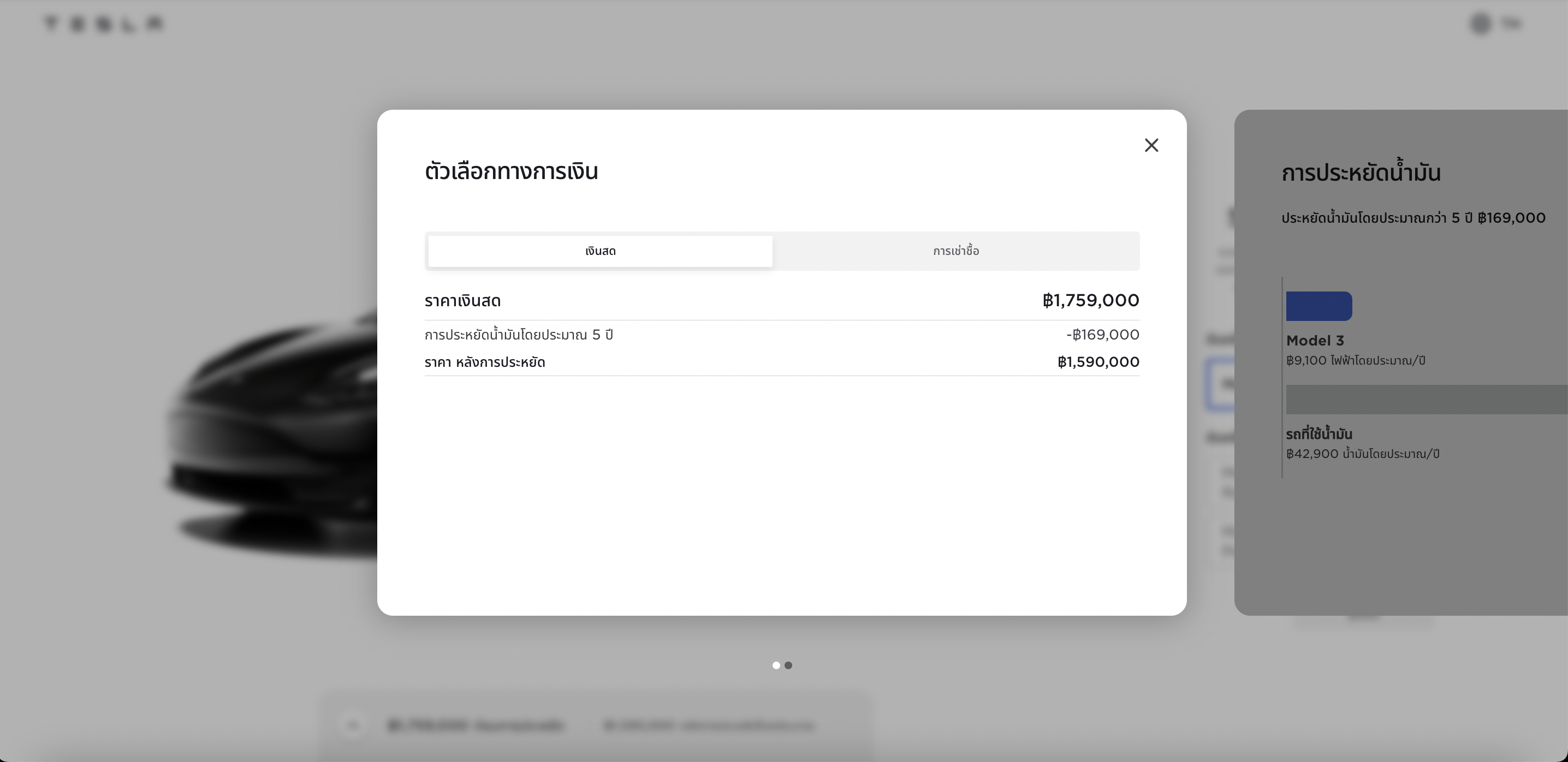Close the financing options dialog
1568x762 pixels.
click(x=1151, y=145)
